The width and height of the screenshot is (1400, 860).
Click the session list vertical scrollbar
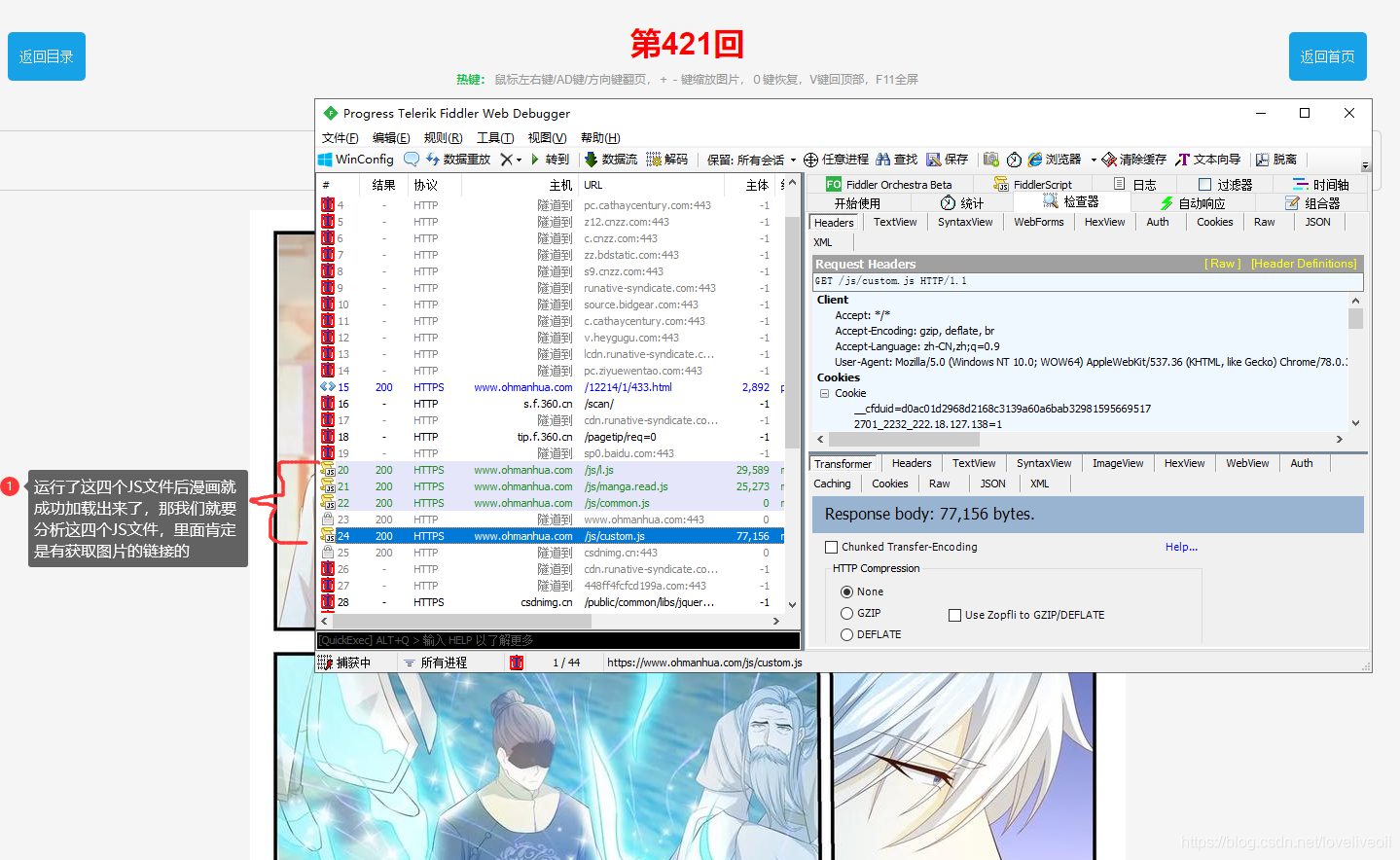pyautogui.click(x=792, y=394)
